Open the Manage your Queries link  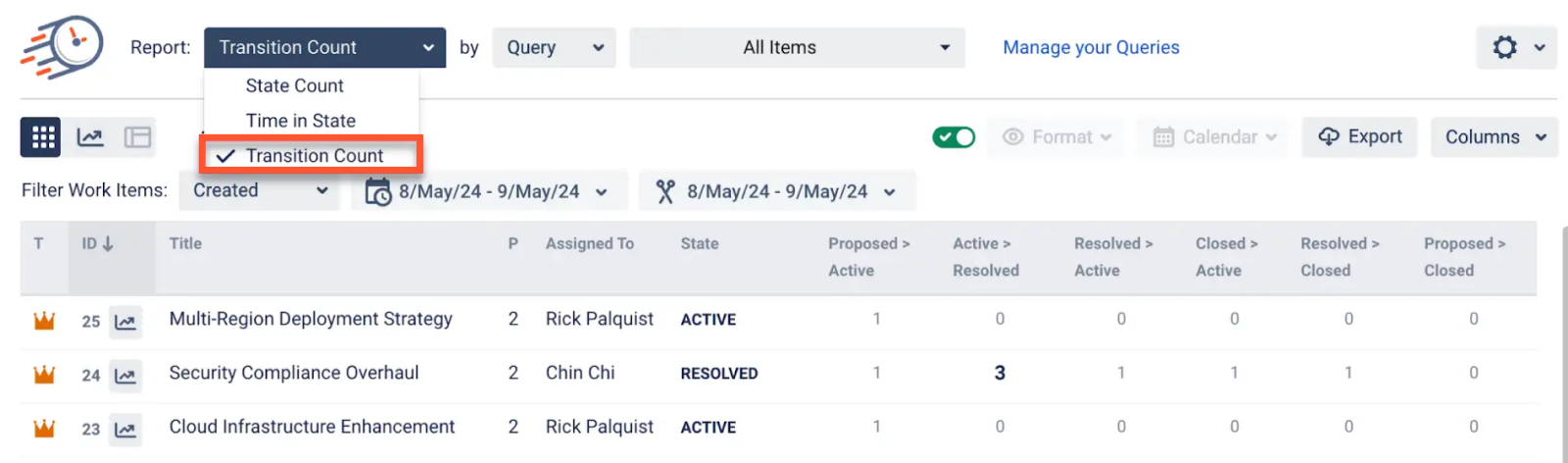point(1091,47)
